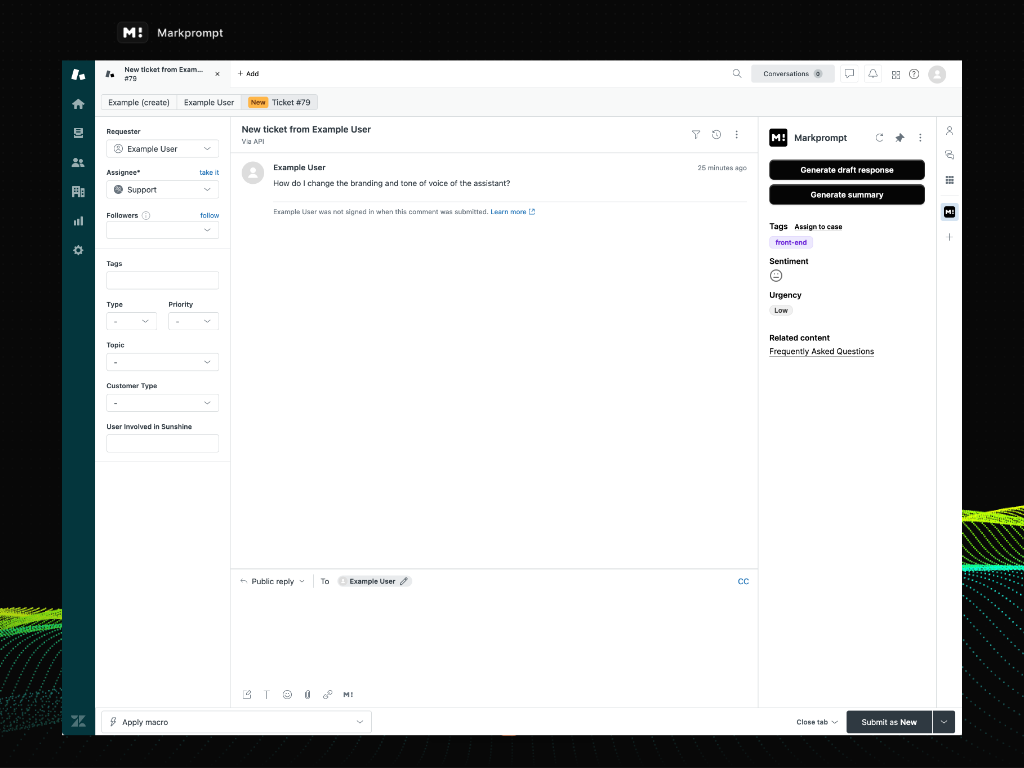Select the Ticket #79 tab
1024x768 pixels.
[x=280, y=103]
